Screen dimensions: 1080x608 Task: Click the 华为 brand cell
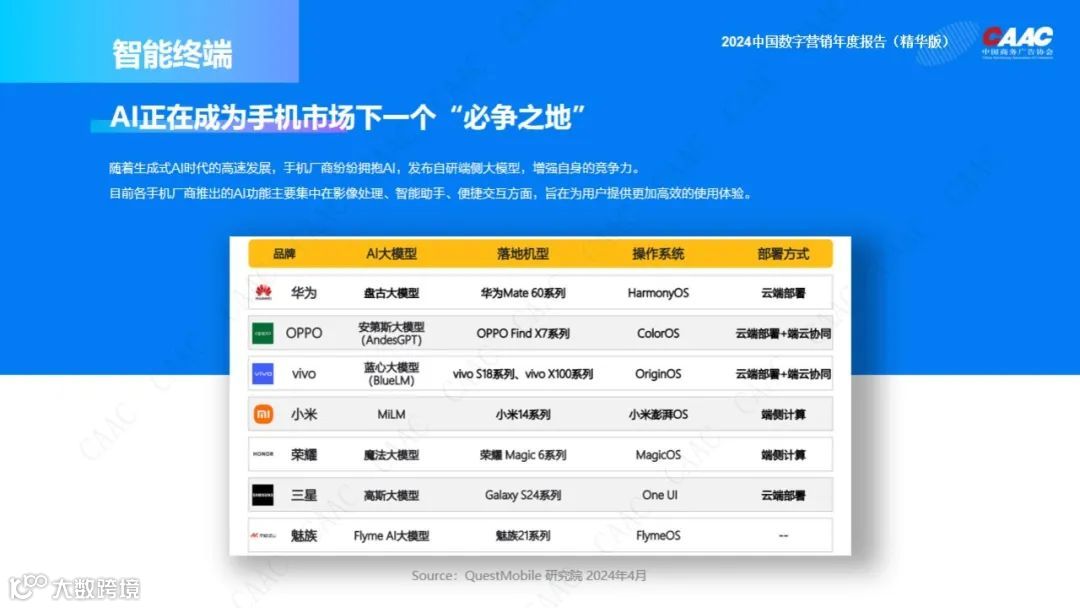(x=304, y=293)
